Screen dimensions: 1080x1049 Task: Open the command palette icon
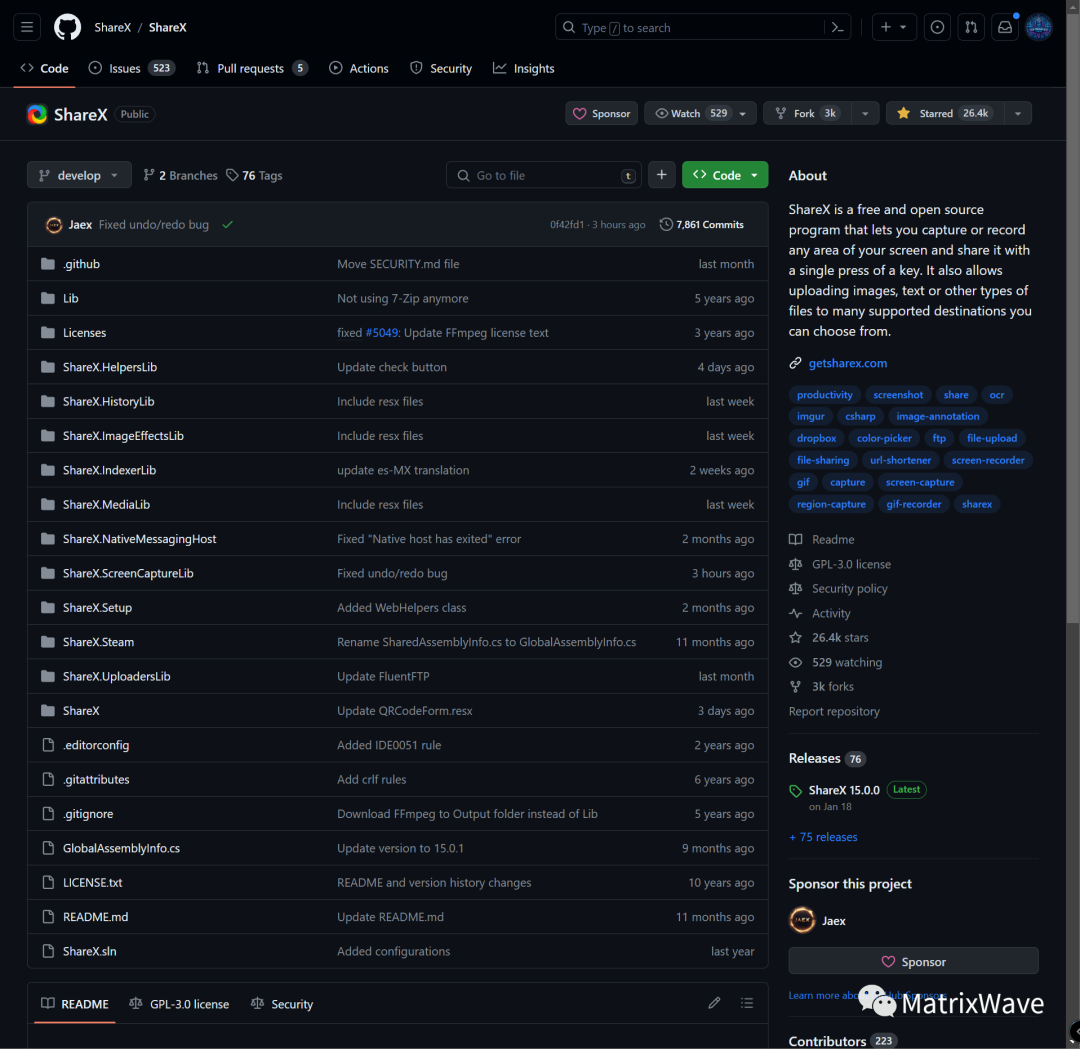(x=838, y=28)
